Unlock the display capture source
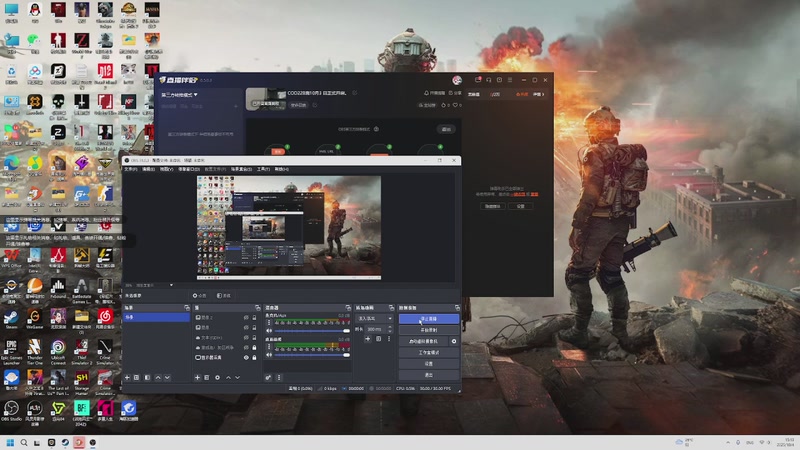800x450 pixels. tap(254, 358)
